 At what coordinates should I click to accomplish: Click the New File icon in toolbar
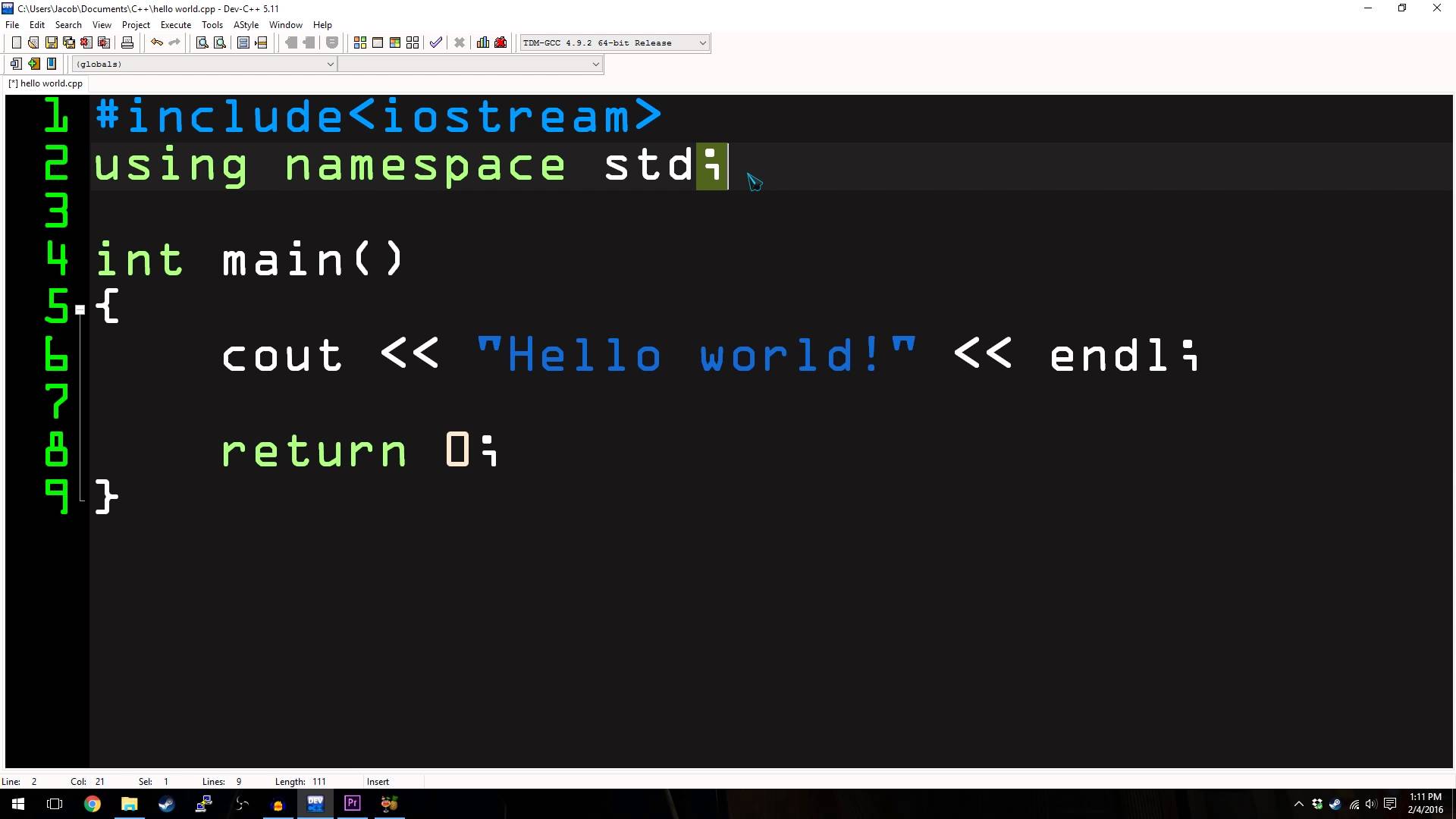coord(15,42)
